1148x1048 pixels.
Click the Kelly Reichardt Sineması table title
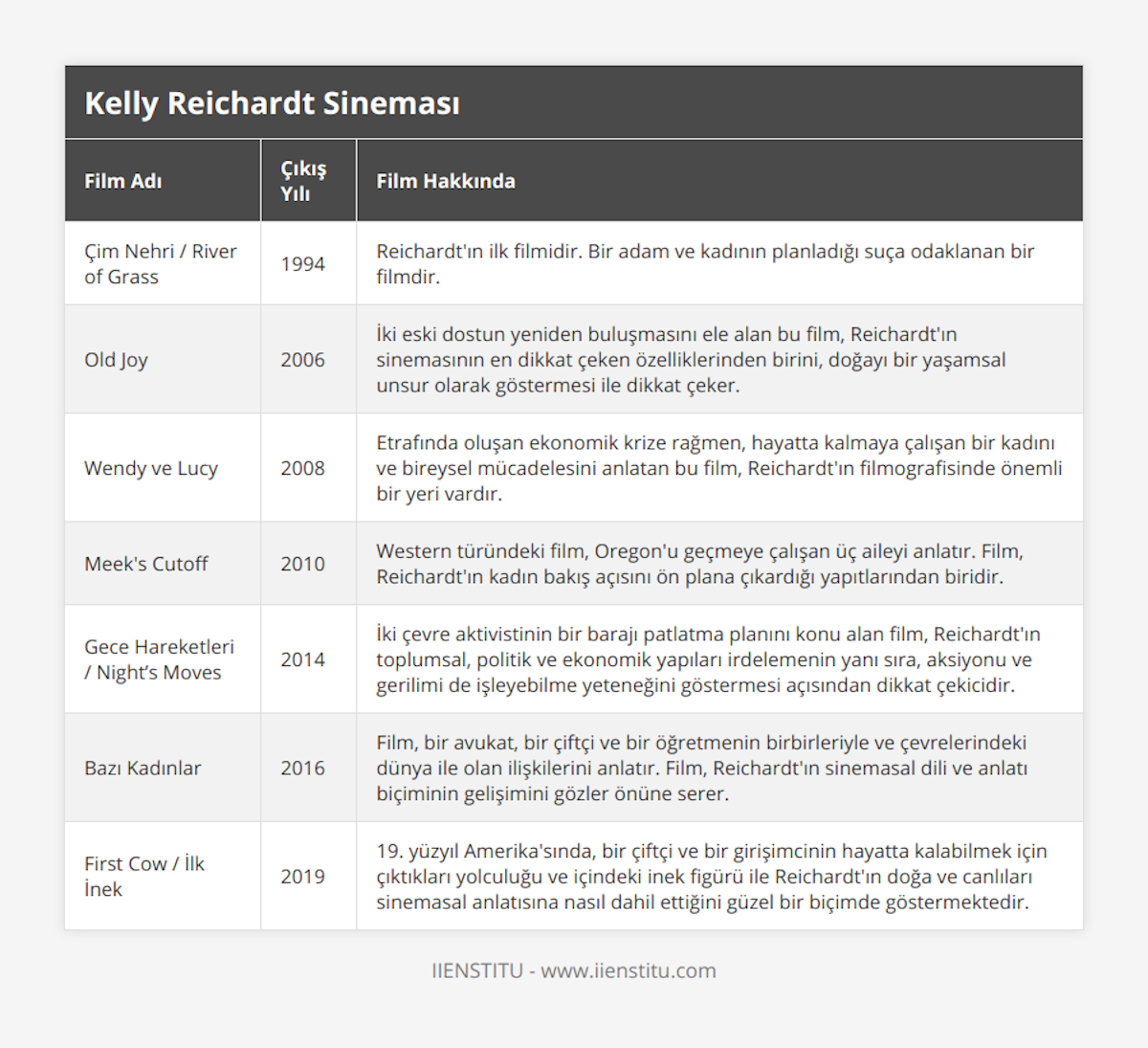click(272, 103)
